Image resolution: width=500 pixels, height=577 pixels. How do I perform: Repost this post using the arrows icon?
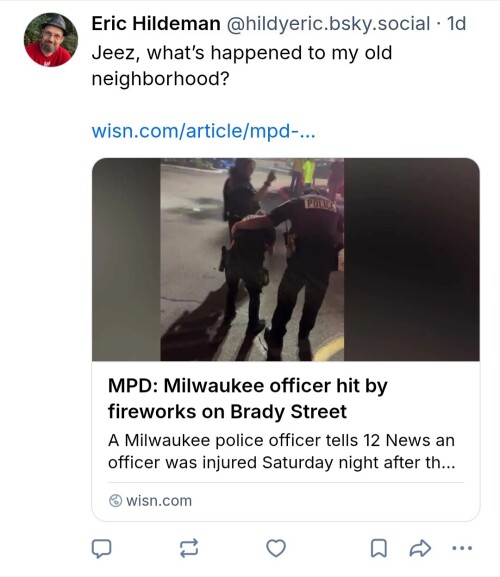(x=189, y=548)
